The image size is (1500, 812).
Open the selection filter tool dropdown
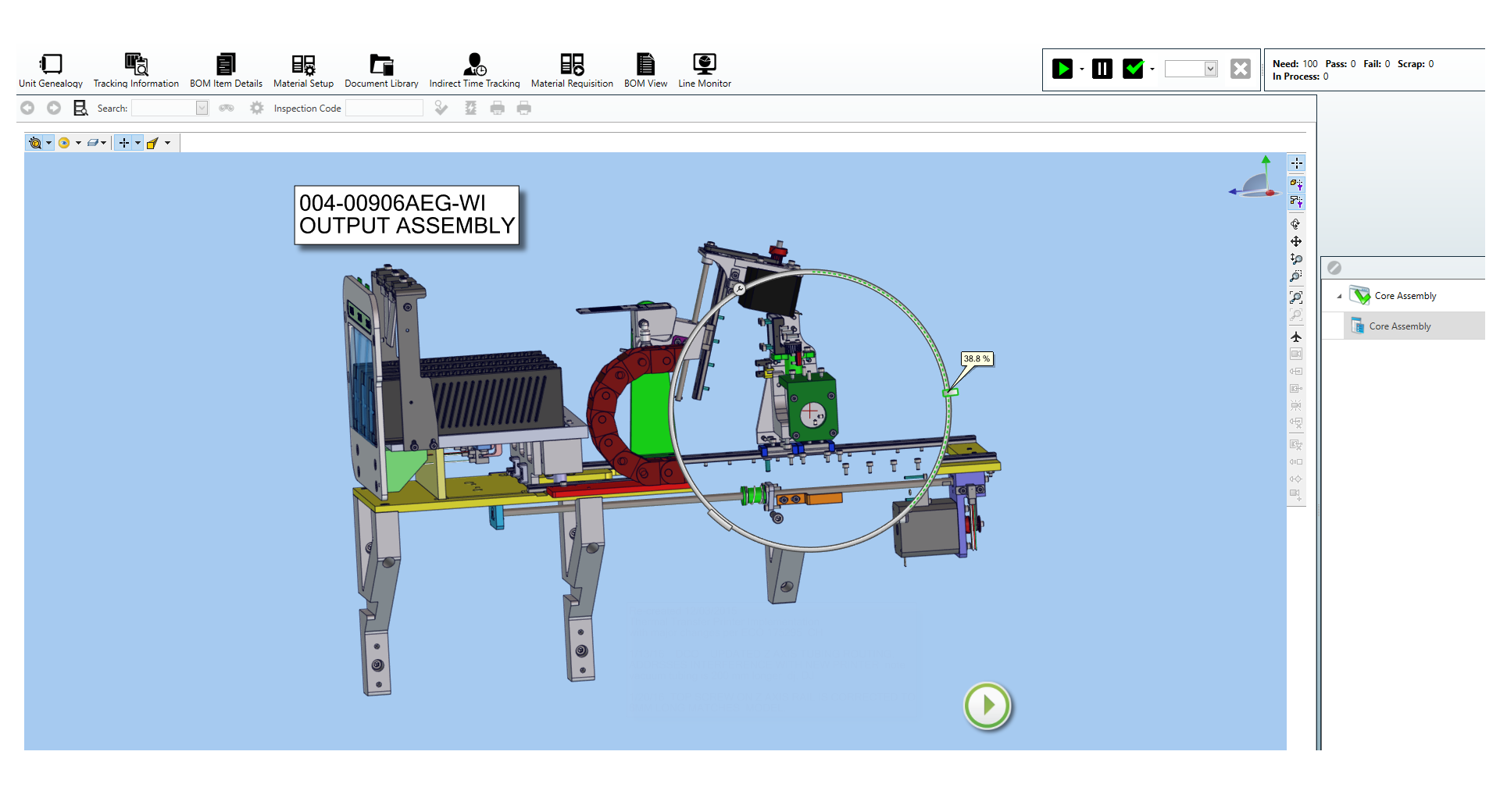coord(48,143)
